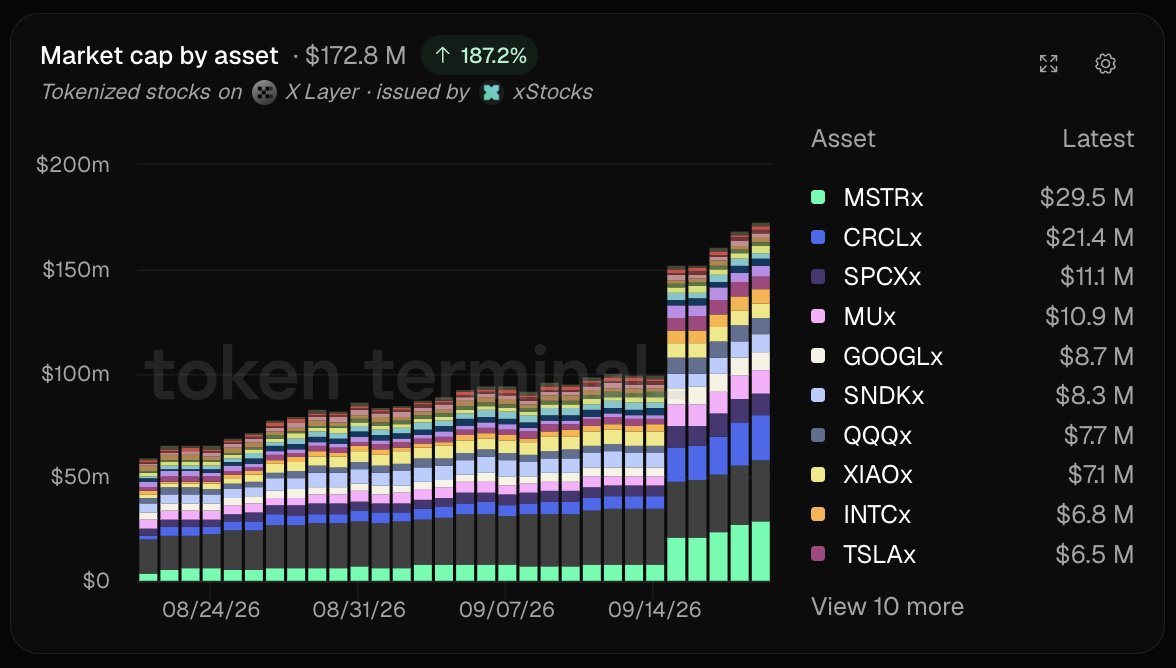This screenshot has width=1176, height=668.
Task: Click the $172.8 M total value
Action: click(356, 55)
